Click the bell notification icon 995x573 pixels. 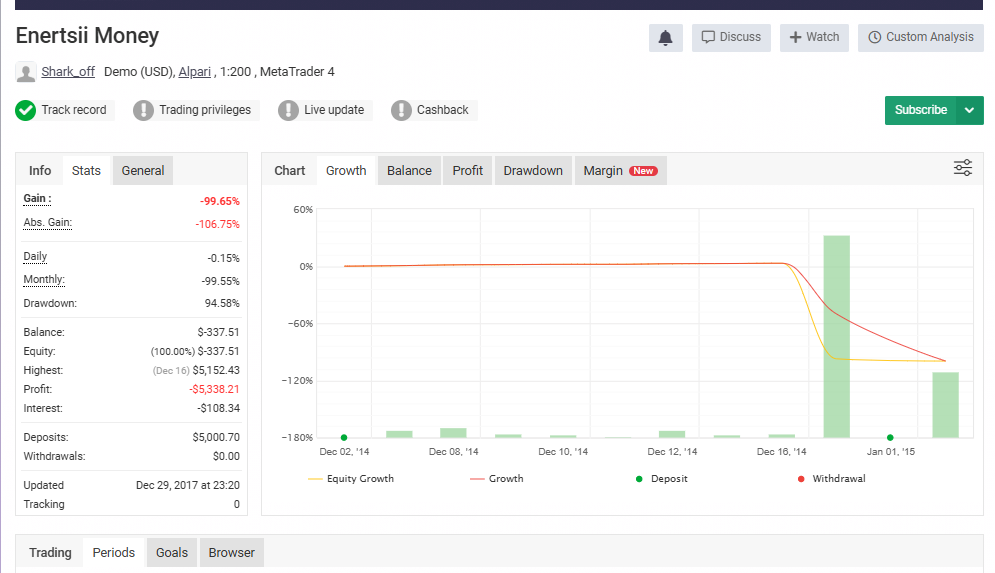coord(665,38)
